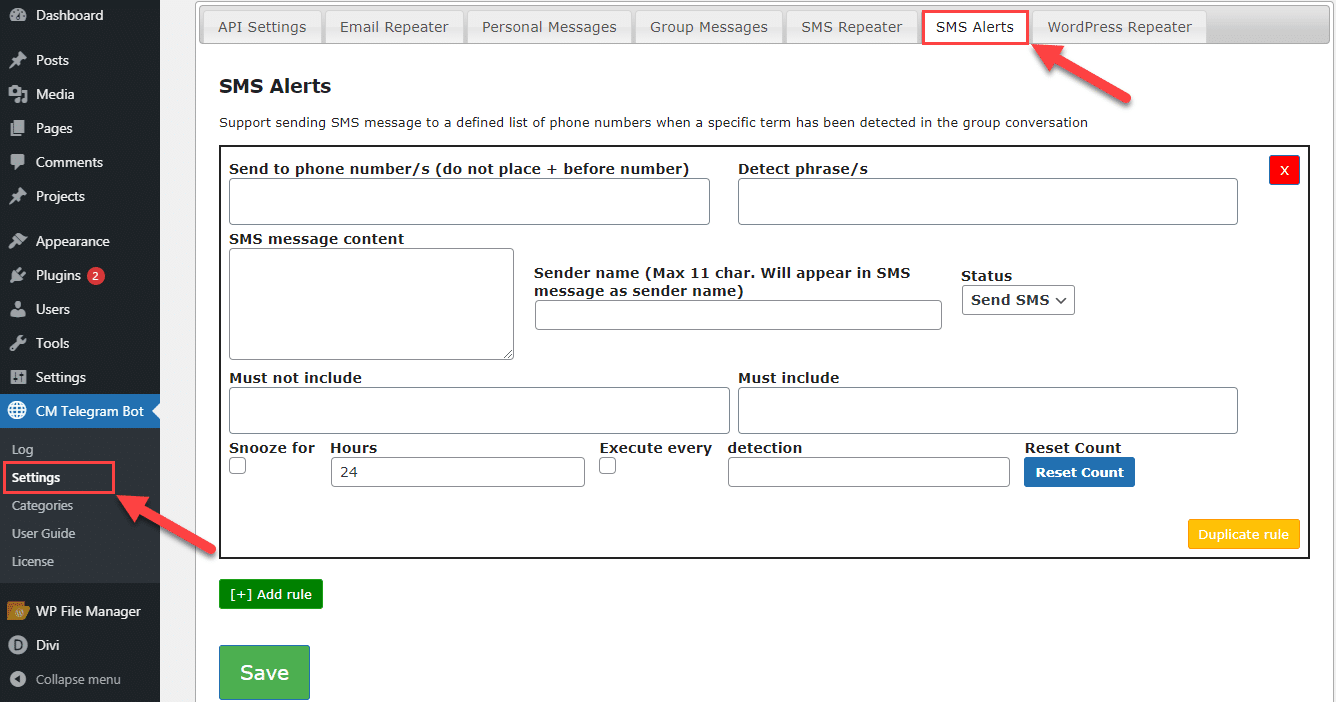Click the WP File Manager folder icon

[x=18, y=611]
